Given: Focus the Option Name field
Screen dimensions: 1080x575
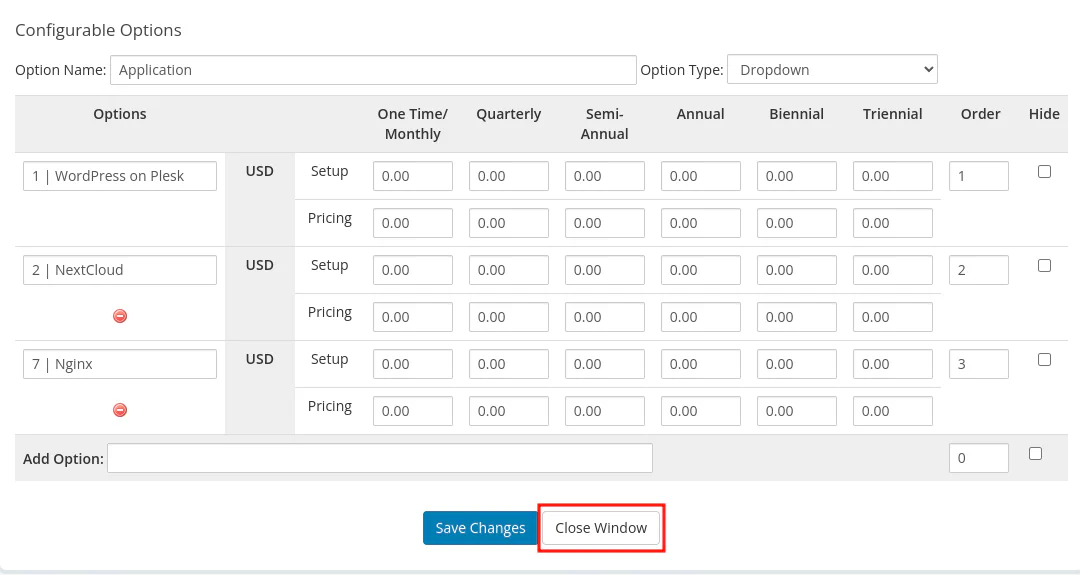Looking at the screenshot, I should (x=373, y=70).
